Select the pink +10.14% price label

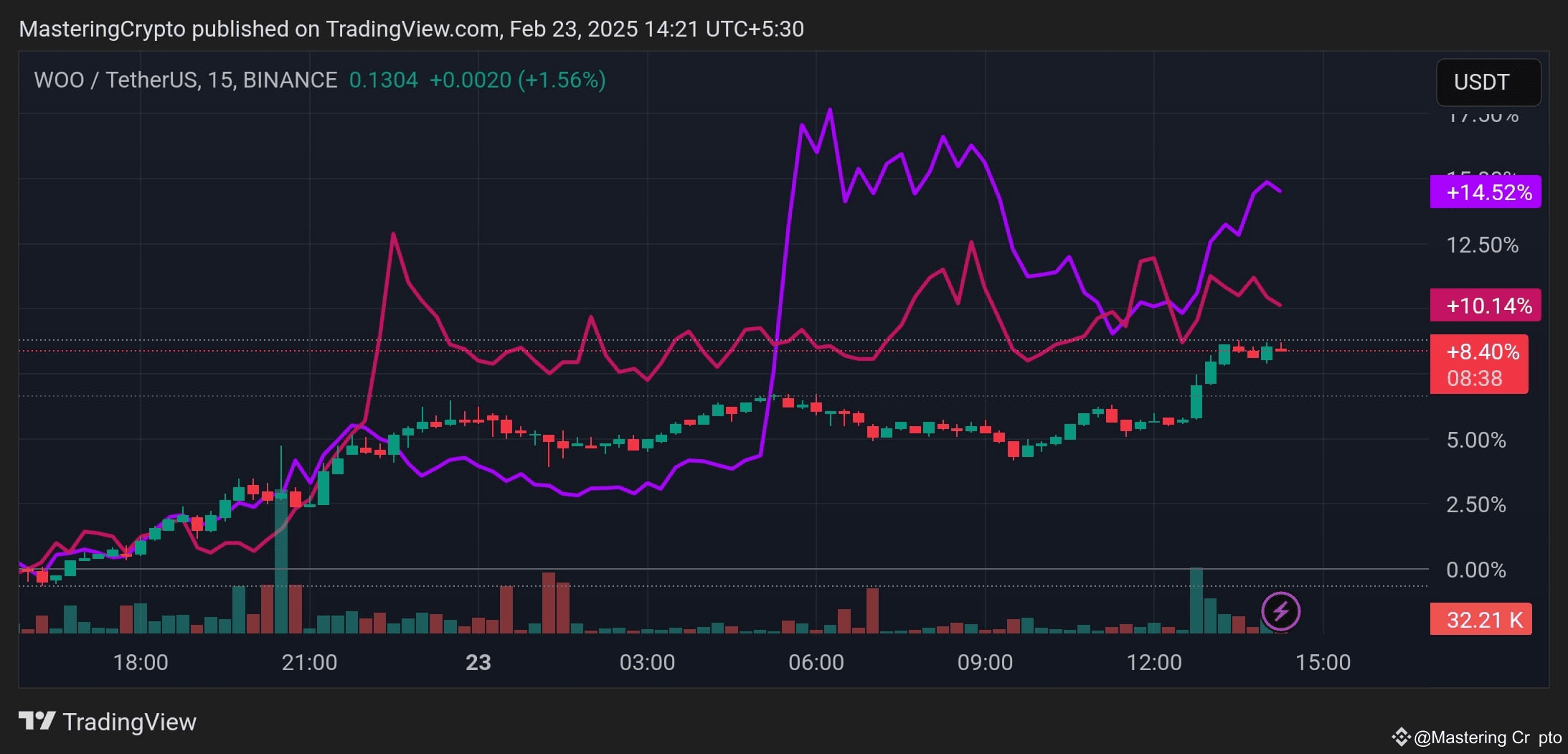click(x=1487, y=305)
